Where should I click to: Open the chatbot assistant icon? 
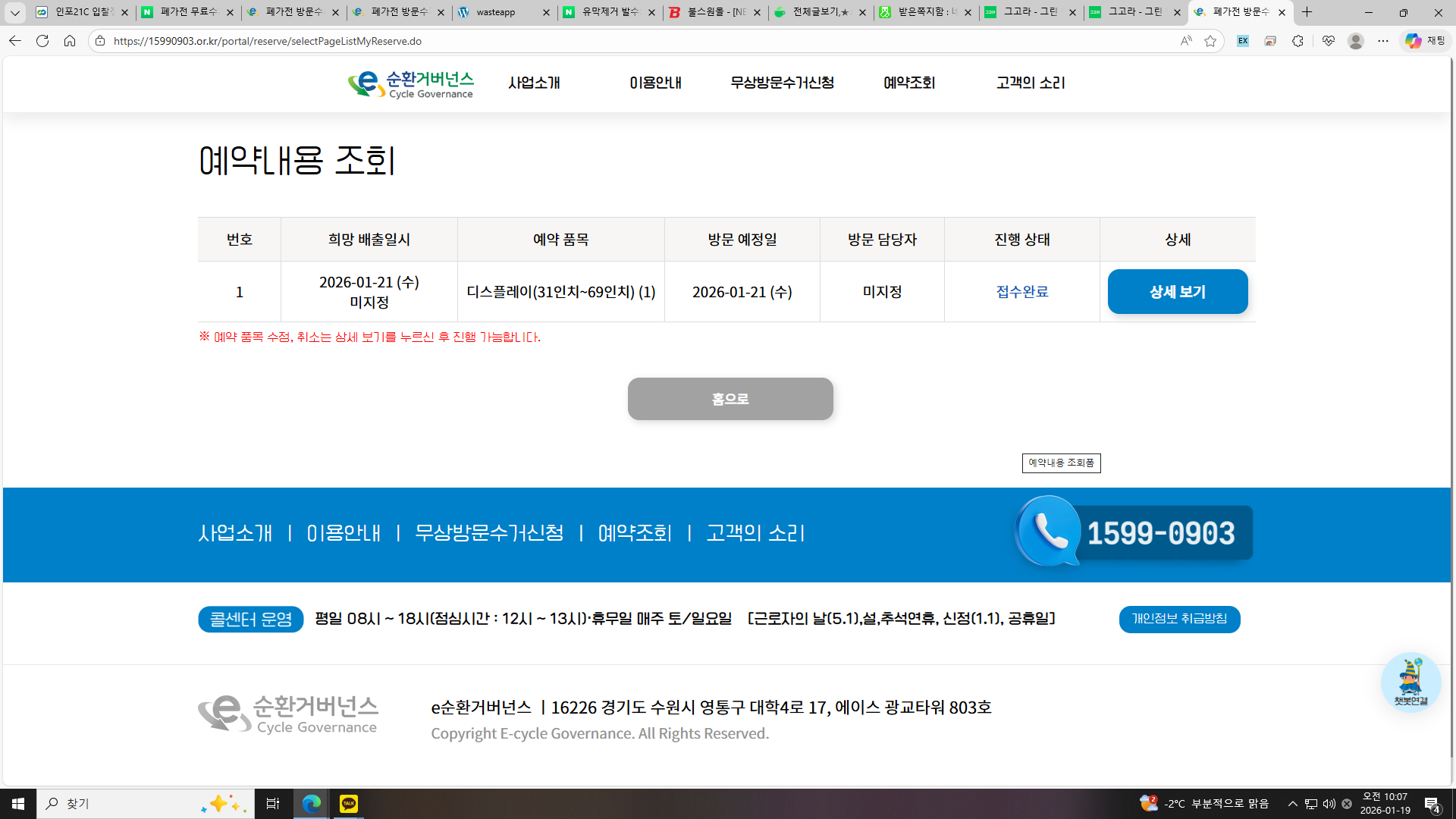click(1410, 681)
